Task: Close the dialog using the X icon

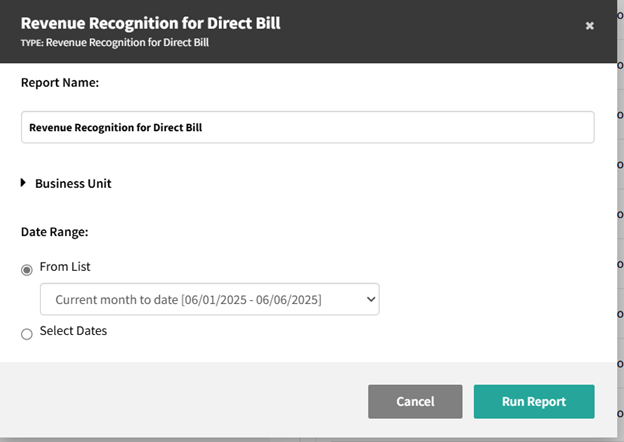Action: pos(589,26)
